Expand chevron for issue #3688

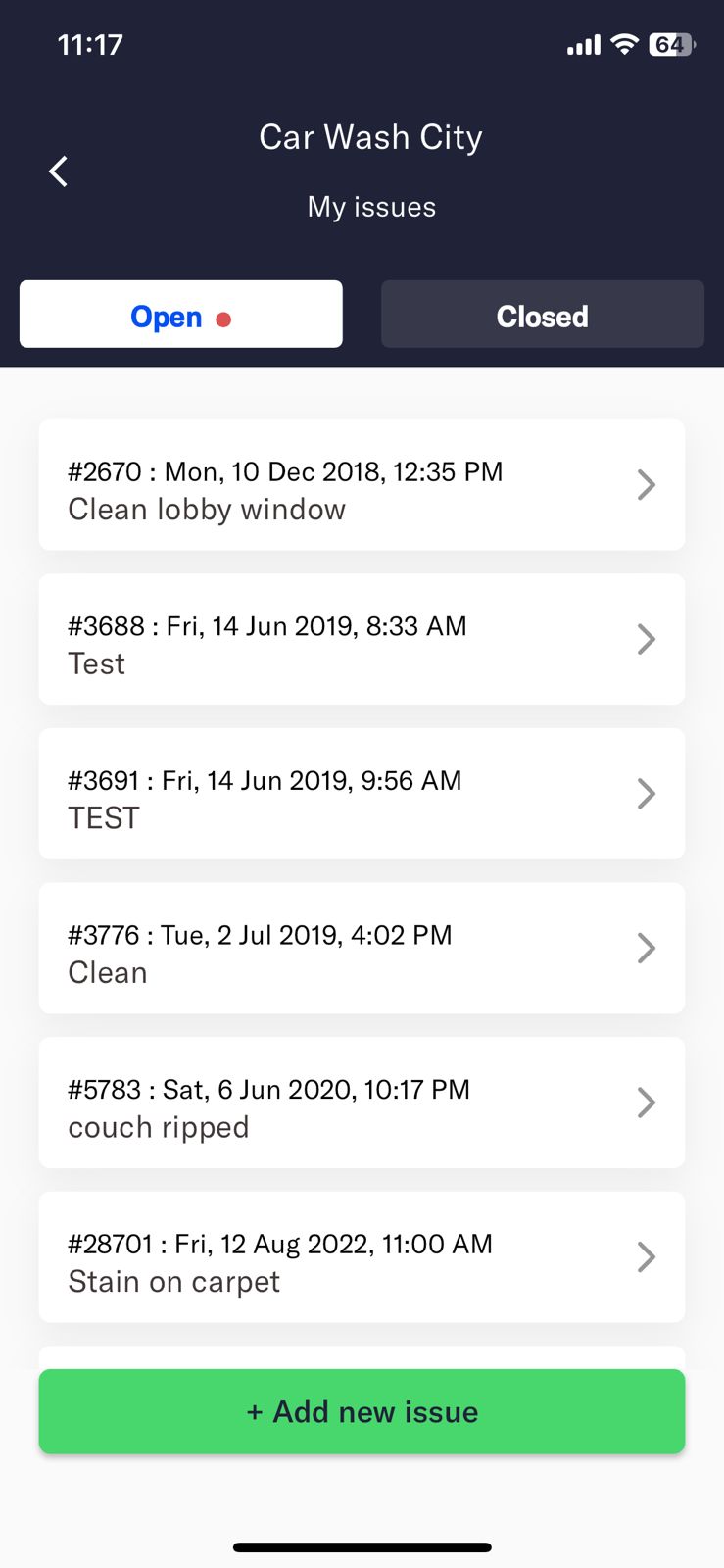[x=646, y=639]
